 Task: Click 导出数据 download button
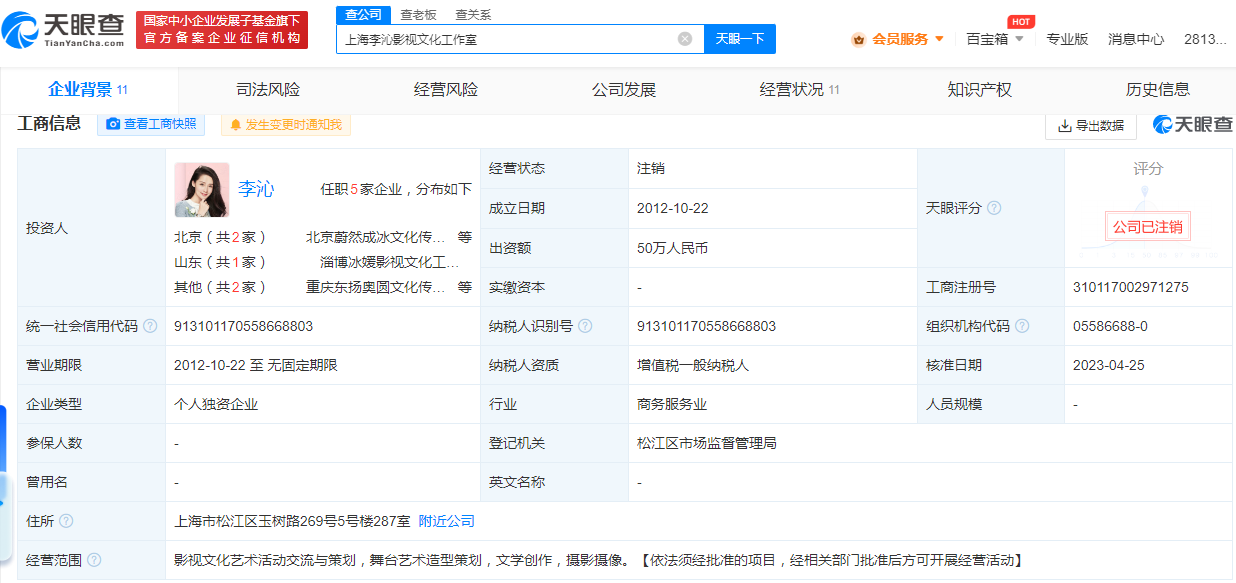click(x=1091, y=125)
